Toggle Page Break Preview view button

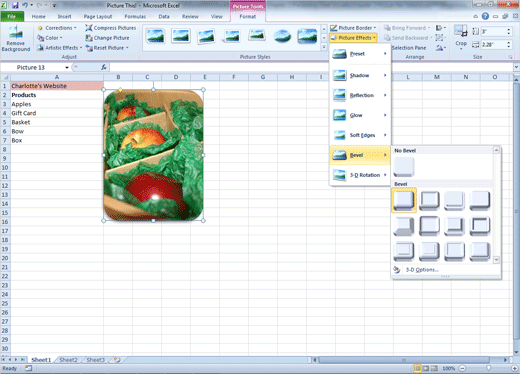point(434,368)
